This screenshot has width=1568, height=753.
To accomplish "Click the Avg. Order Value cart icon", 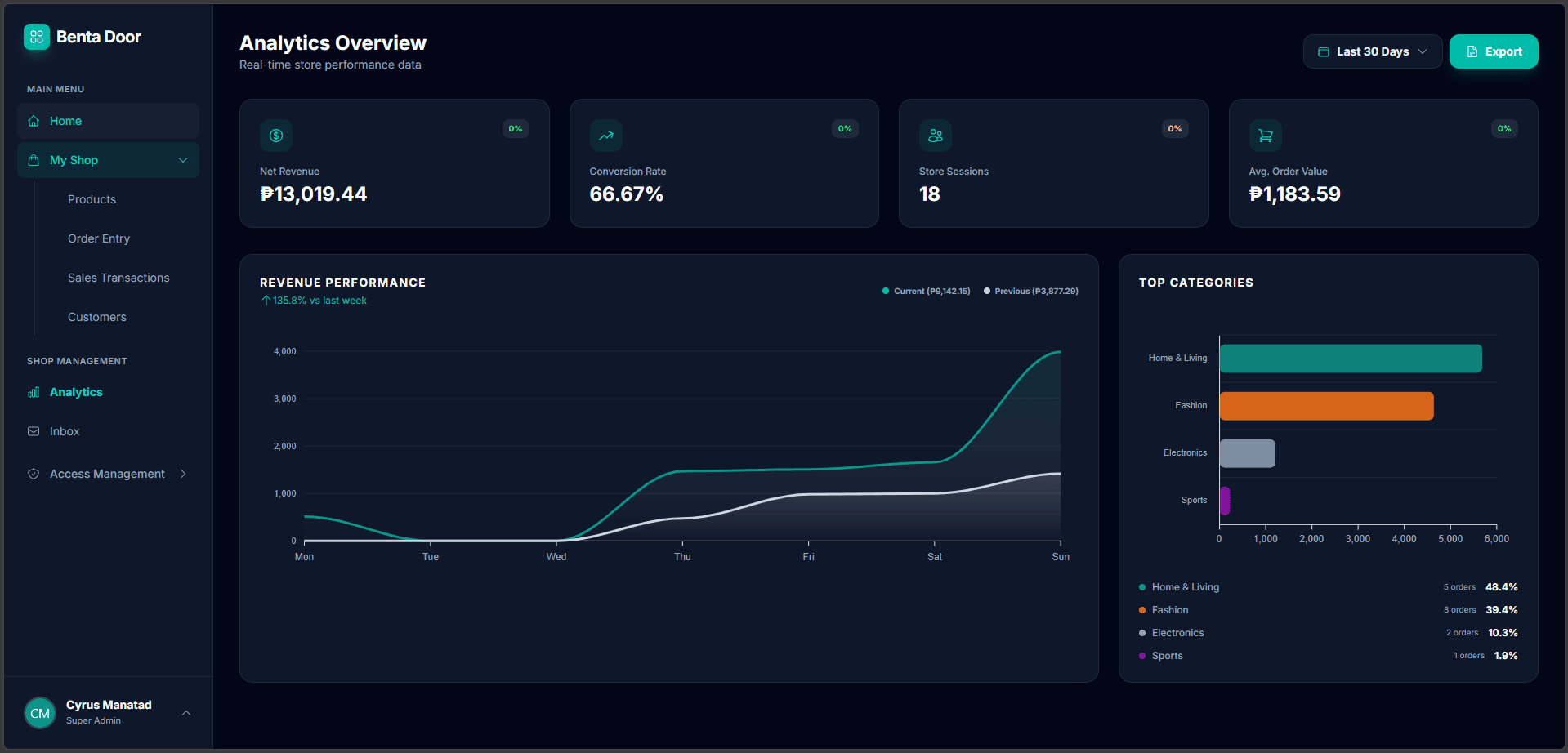I will (x=1266, y=136).
